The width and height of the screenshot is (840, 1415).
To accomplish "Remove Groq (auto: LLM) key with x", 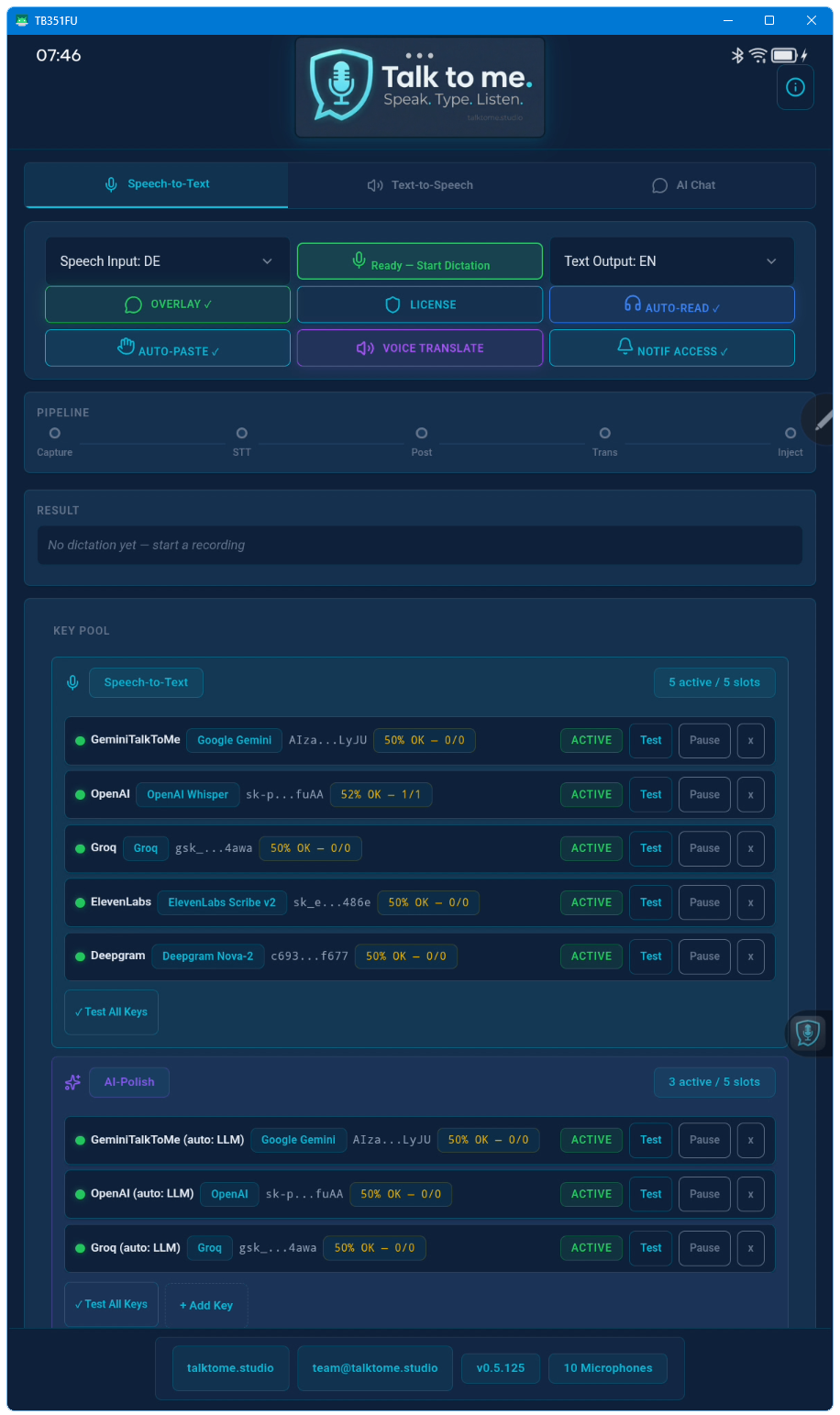I will [750, 1248].
